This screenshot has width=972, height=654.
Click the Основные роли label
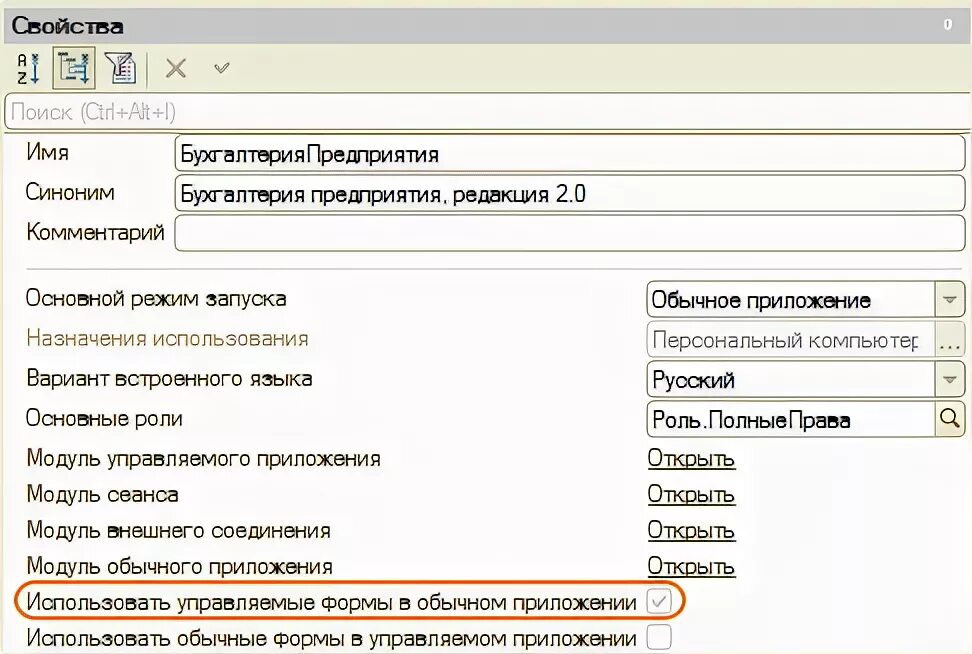(104, 418)
